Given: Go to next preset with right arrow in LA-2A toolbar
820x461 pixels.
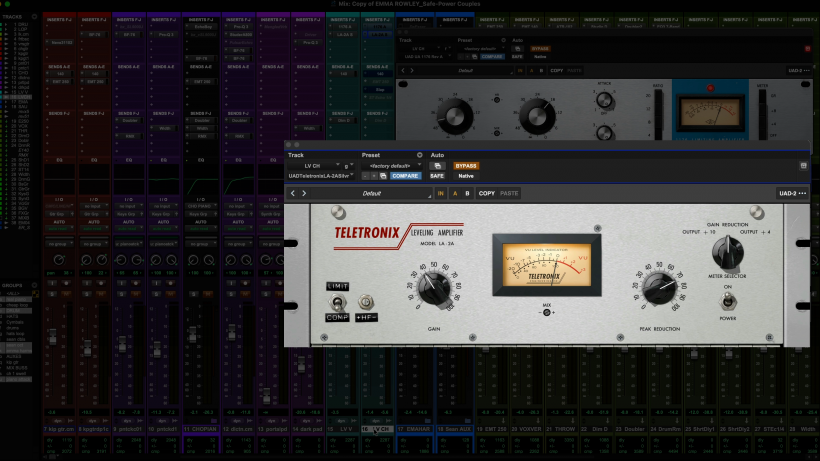Looking at the screenshot, I should [304, 193].
